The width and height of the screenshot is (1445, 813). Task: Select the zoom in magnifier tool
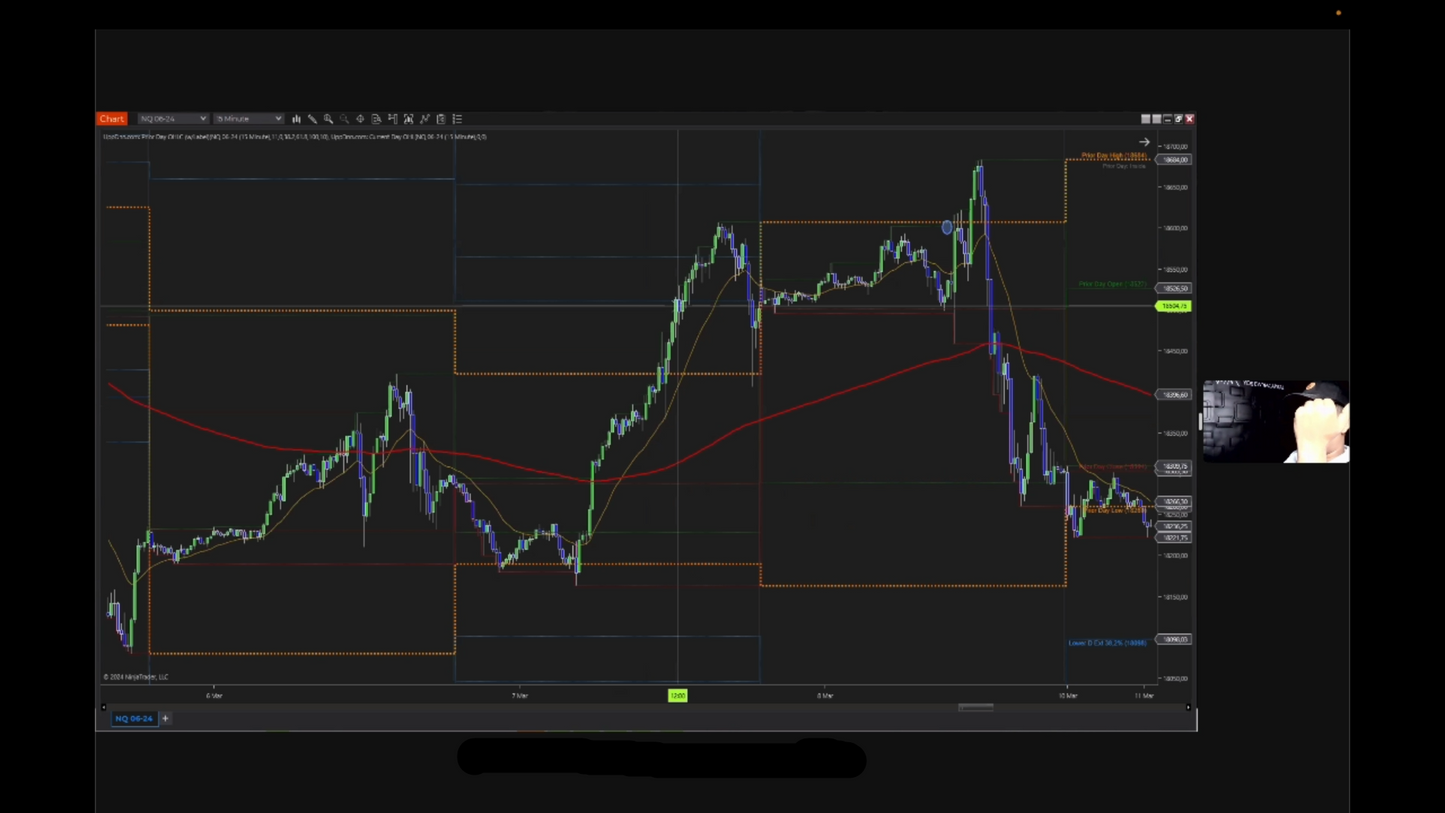pos(328,119)
